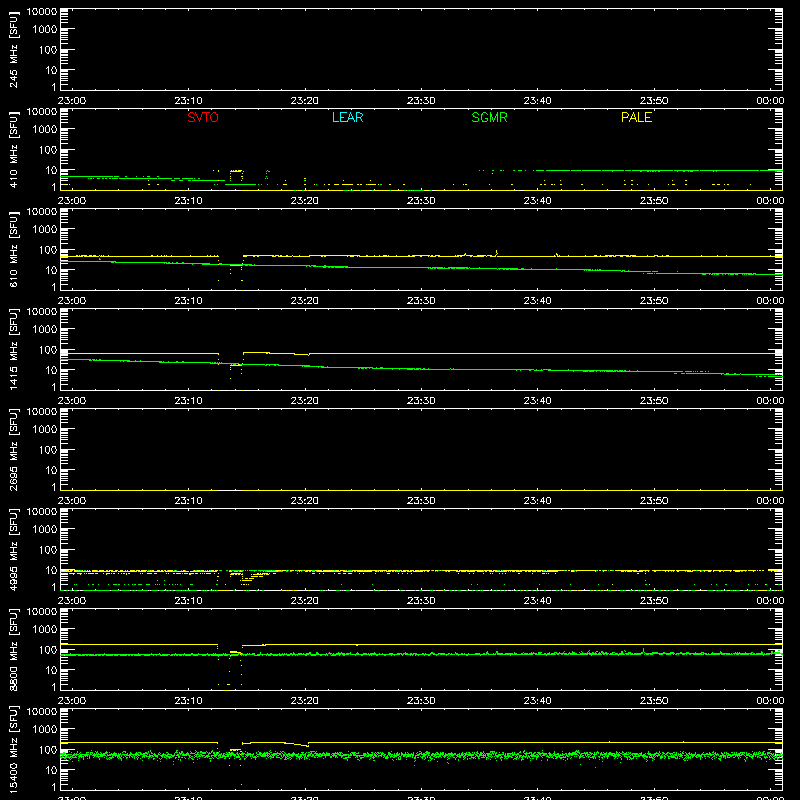The image size is (800, 800).
Task: Click the green SGMR spike near 23:49 at 8800 MHz
Action: [x=643, y=650]
